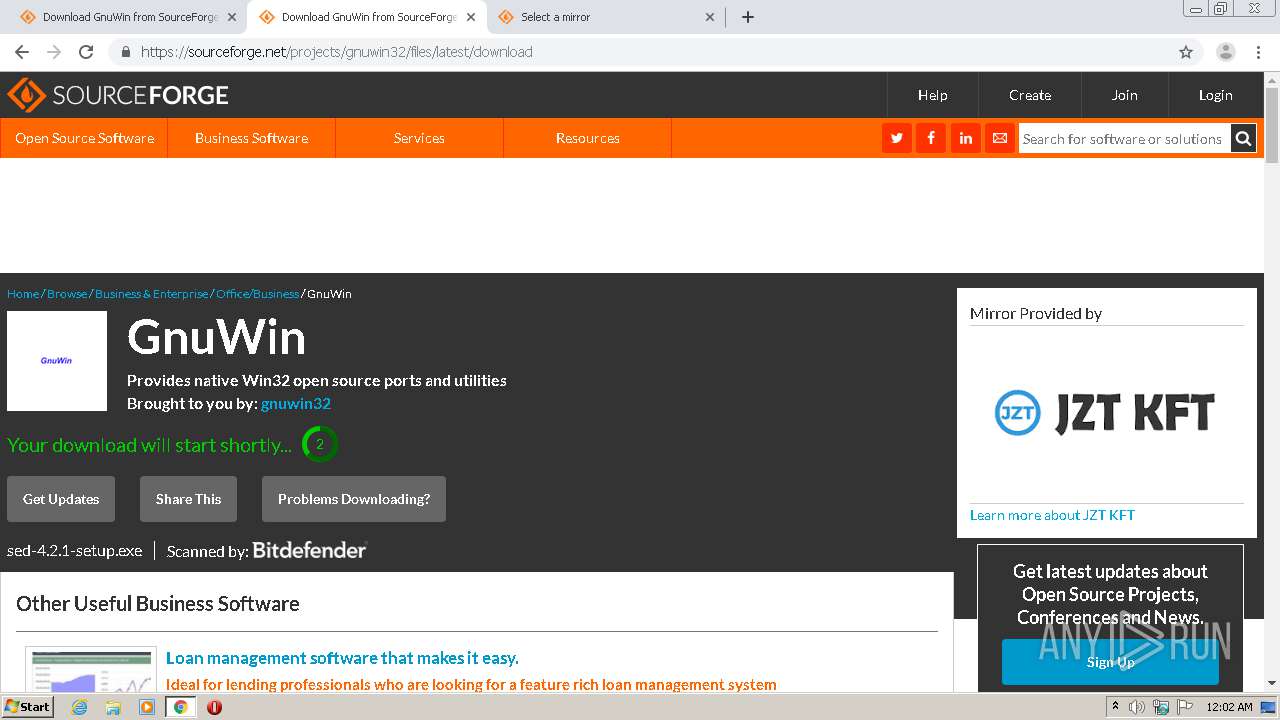Image resolution: width=1280 pixels, height=720 pixels.
Task: Open SourceForge Facebook page icon
Action: pyautogui.click(x=931, y=138)
